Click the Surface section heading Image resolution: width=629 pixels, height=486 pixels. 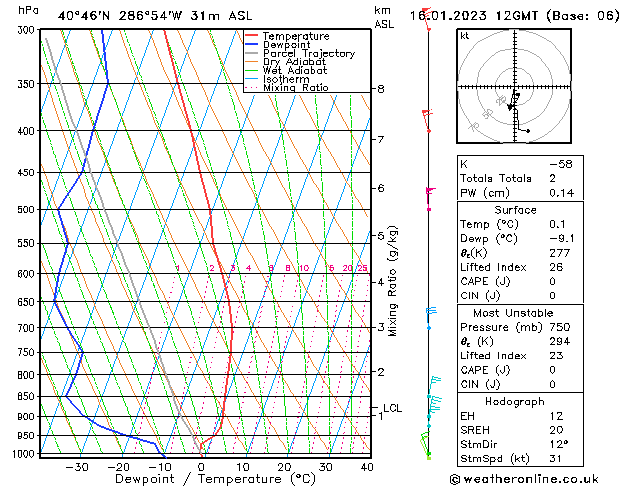coord(515,210)
